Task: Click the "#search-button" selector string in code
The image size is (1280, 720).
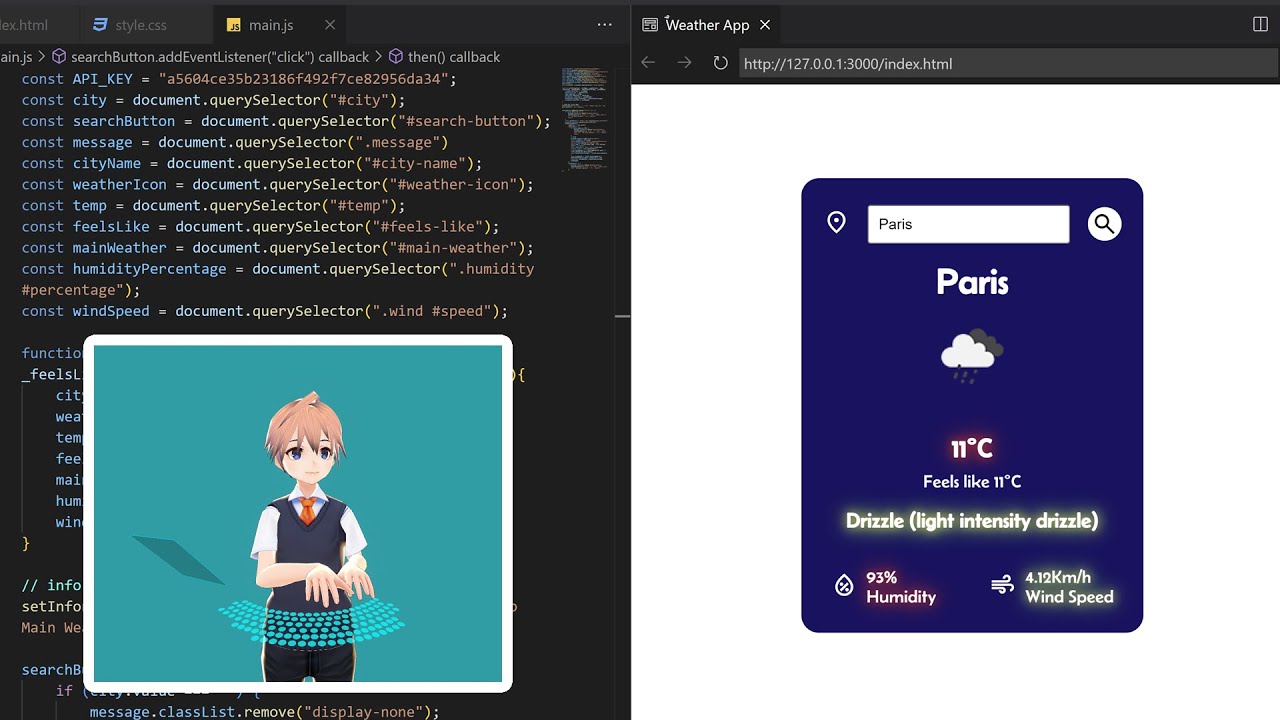Action: tap(465, 121)
